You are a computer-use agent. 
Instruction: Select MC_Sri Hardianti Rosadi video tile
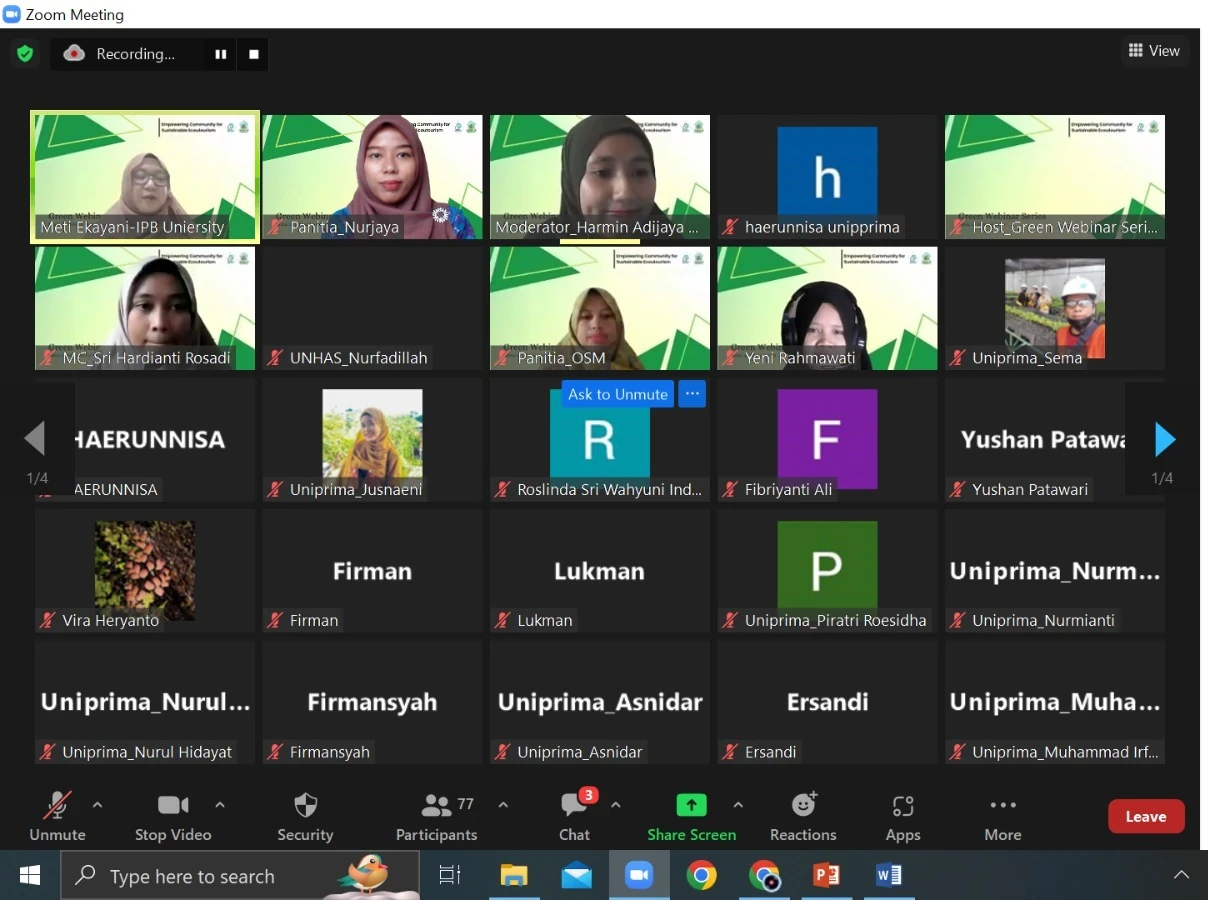tap(145, 308)
